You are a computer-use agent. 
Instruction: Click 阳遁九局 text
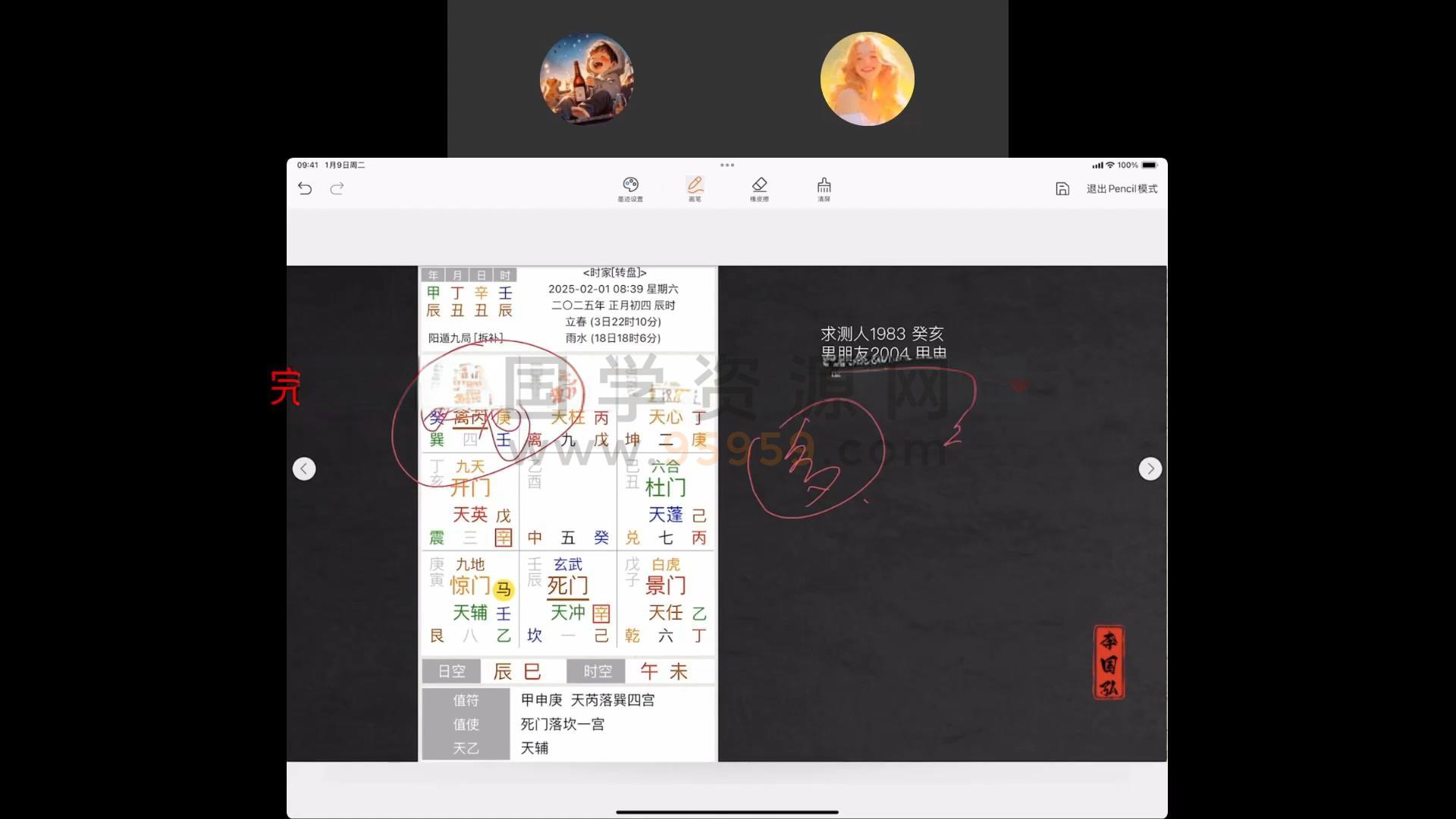pos(450,338)
